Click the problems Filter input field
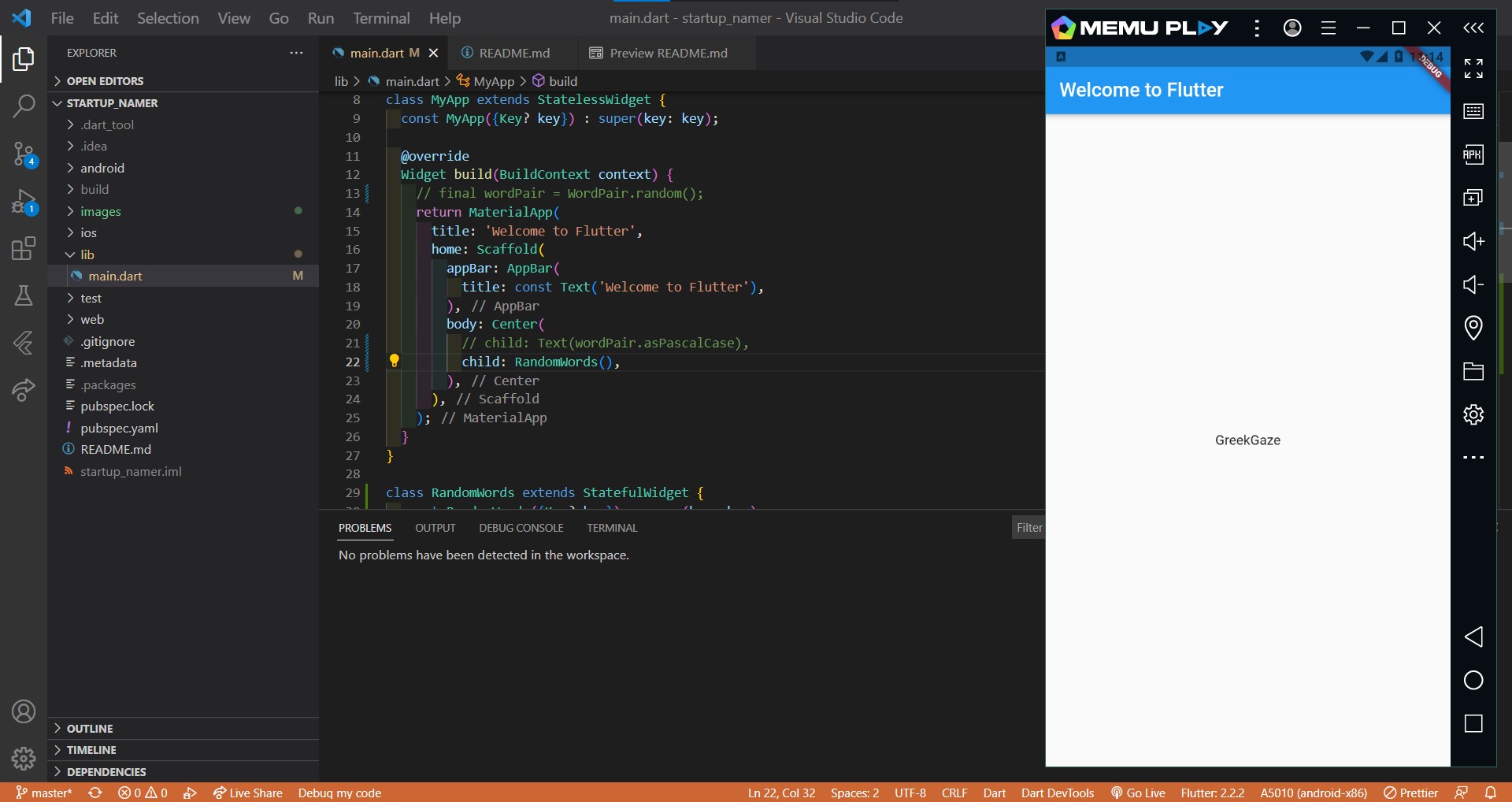The image size is (1512, 802). point(1028,528)
